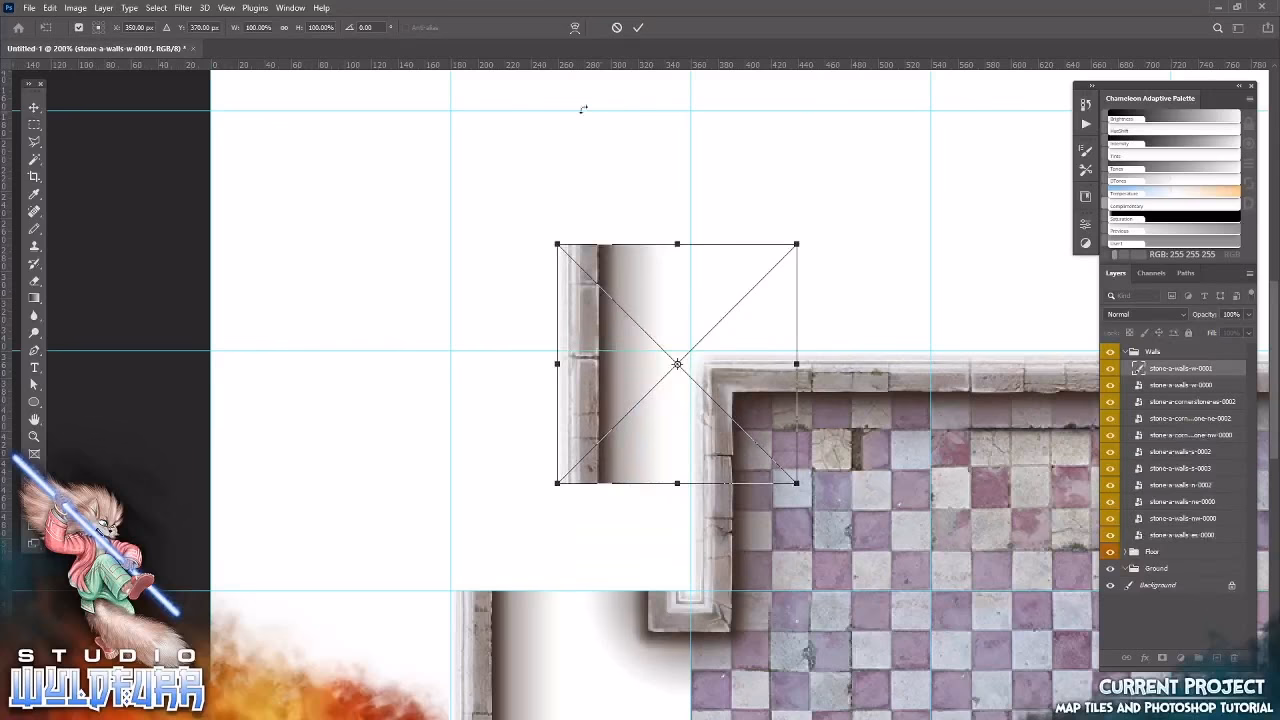
Task: Open the Select menu
Action: 156,8
